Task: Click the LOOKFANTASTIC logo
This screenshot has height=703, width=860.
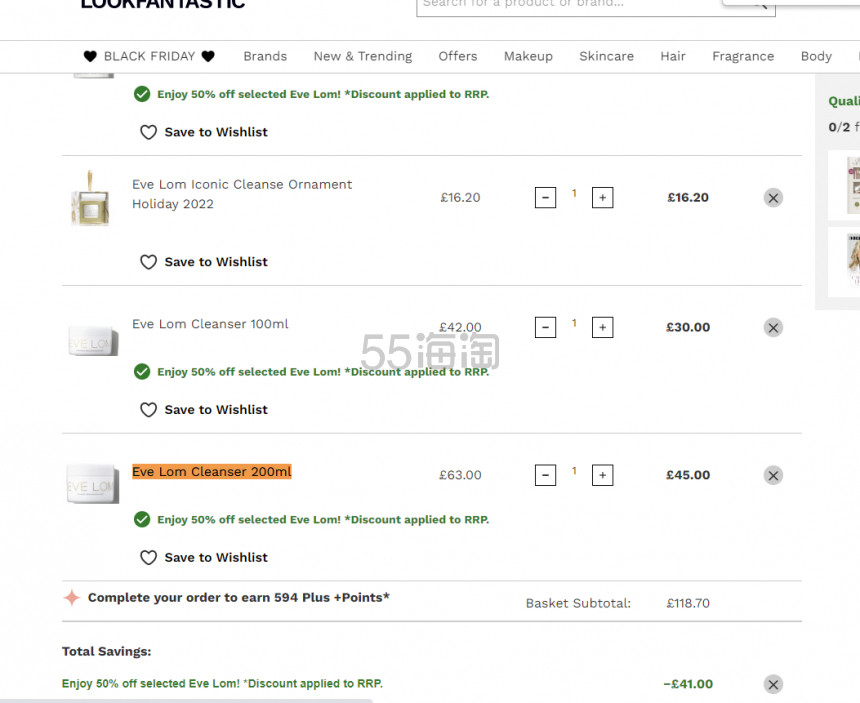Action: (x=162, y=4)
